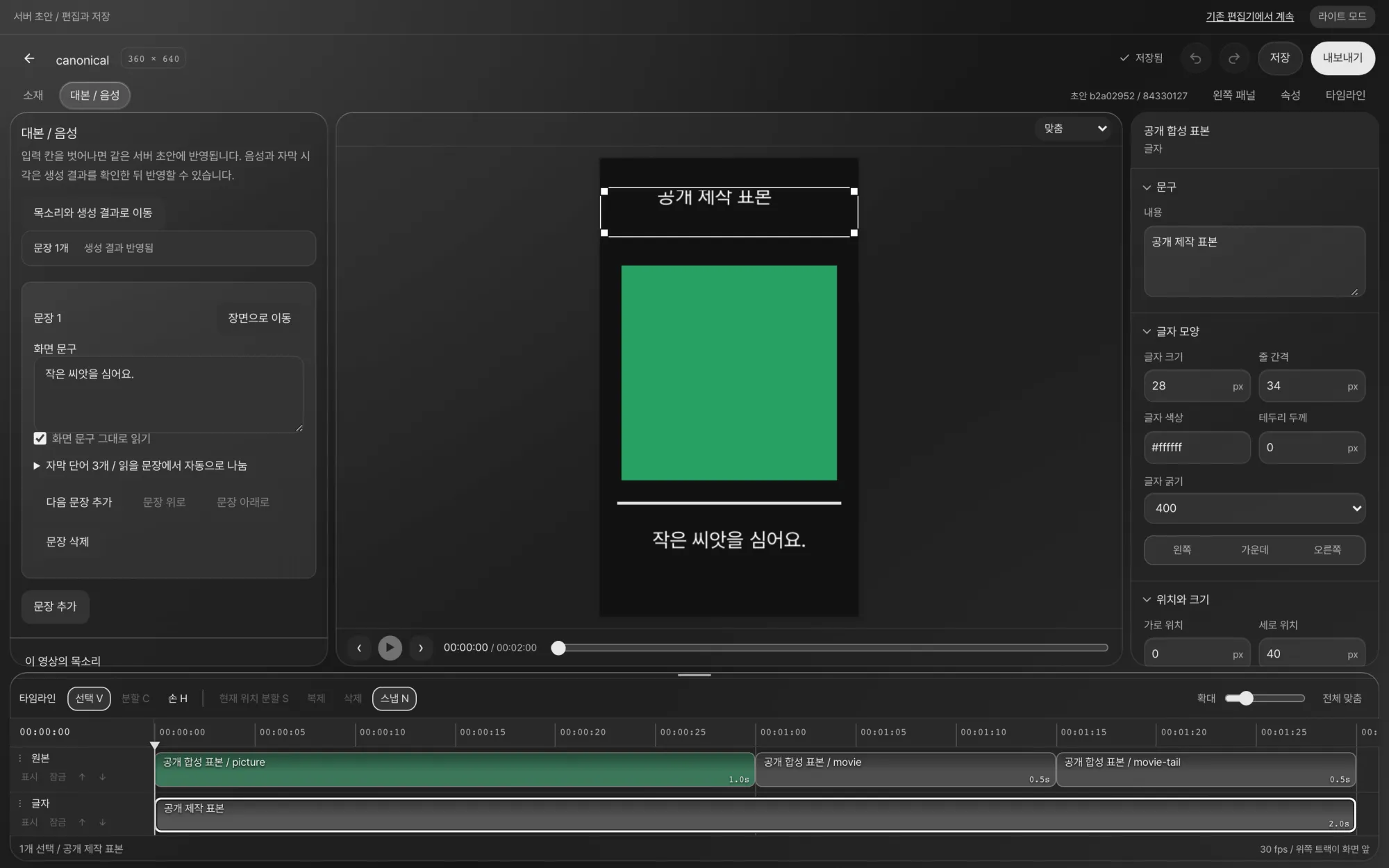Toggle 잠금 lock for 글자 track
The height and width of the screenshot is (868, 1389).
pyautogui.click(x=58, y=822)
